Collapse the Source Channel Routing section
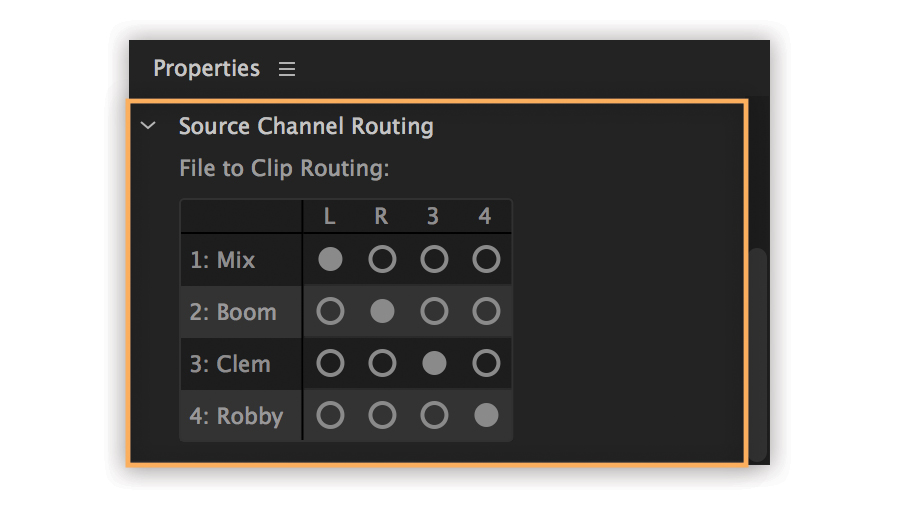The image size is (900, 506). coord(149,126)
